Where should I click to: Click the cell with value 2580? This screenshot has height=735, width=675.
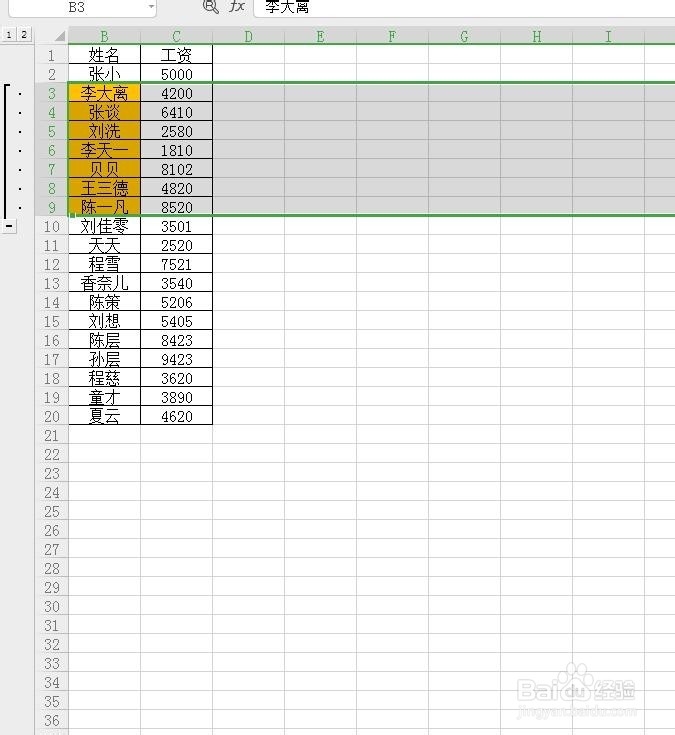click(176, 131)
